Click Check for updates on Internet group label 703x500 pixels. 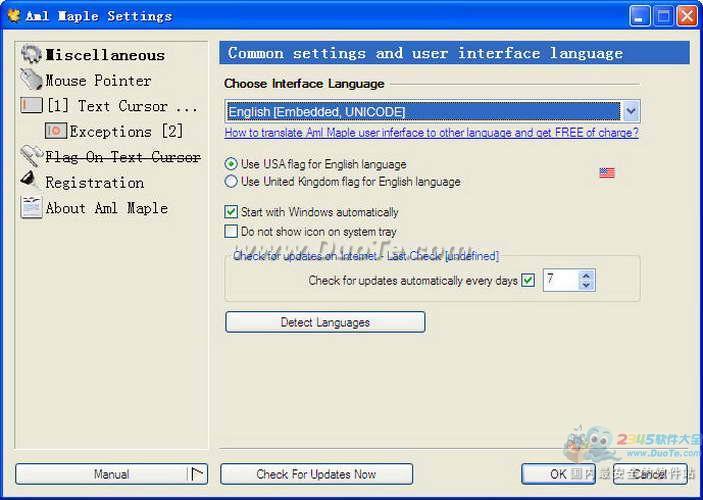tap(365, 256)
